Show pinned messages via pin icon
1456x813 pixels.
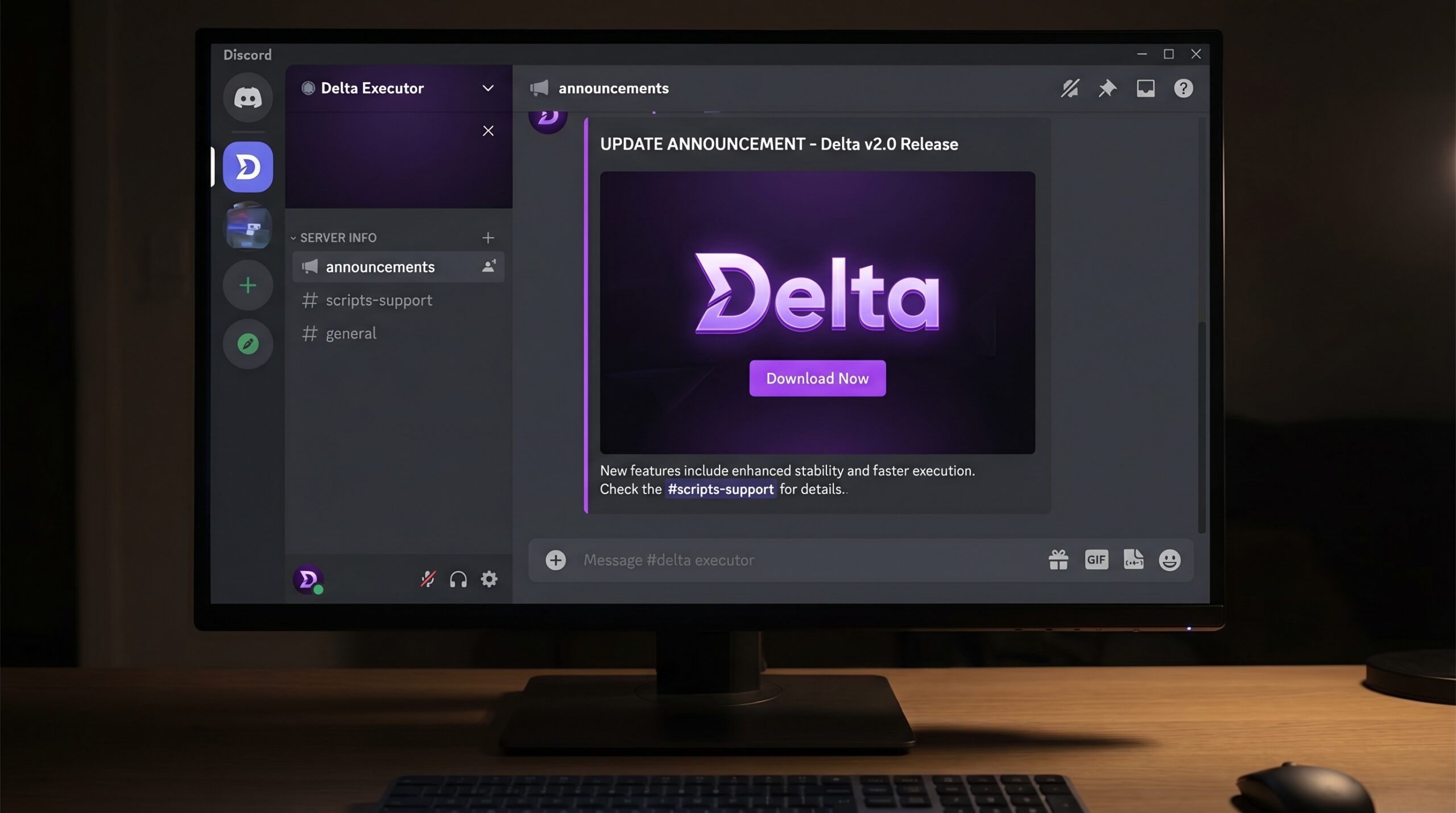(1107, 88)
